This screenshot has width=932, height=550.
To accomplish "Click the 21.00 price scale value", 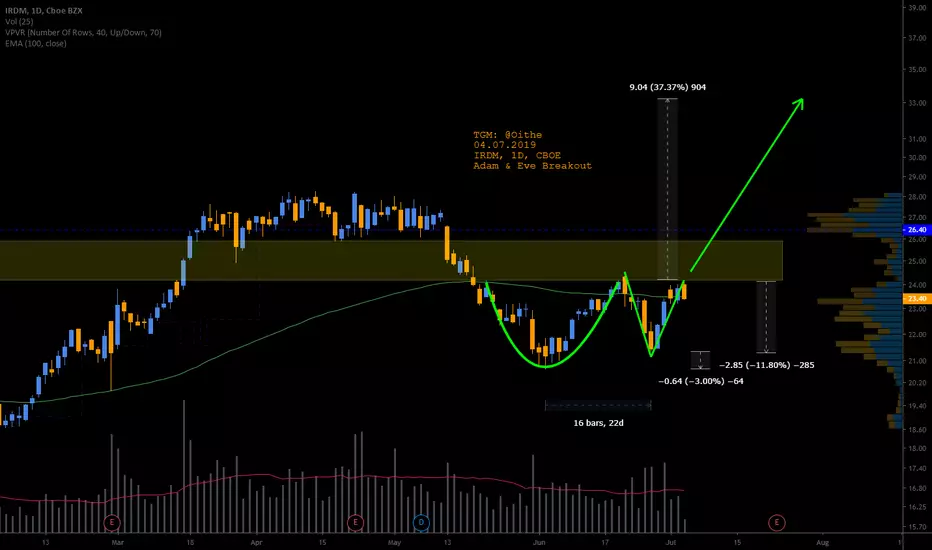I will pyautogui.click(x=917, y=361).
